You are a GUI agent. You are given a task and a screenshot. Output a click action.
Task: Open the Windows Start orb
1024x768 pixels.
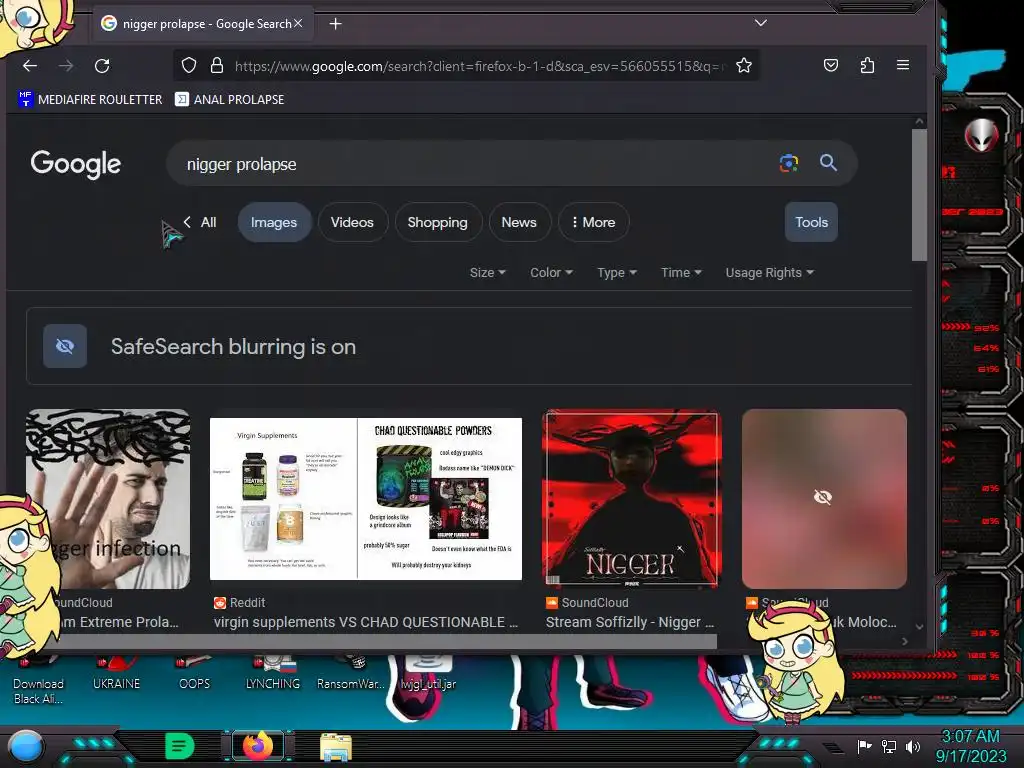coord(26,746)
